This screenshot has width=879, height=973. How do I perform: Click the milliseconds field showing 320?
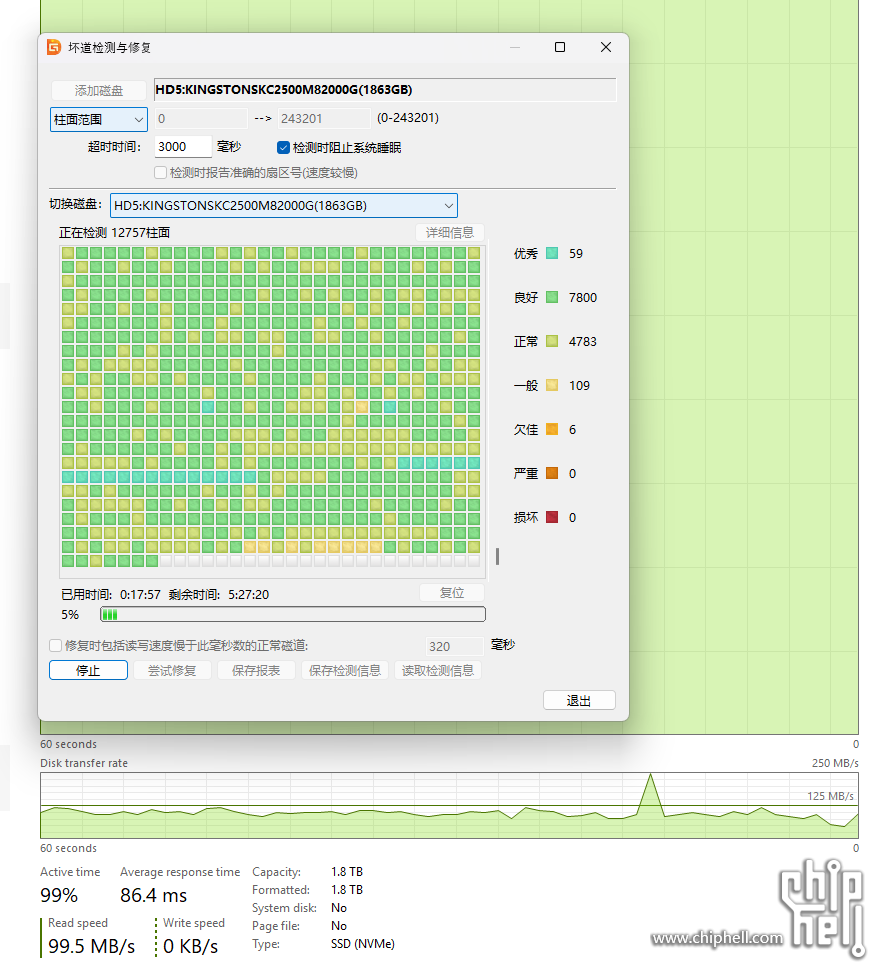(x=454, y=647)
